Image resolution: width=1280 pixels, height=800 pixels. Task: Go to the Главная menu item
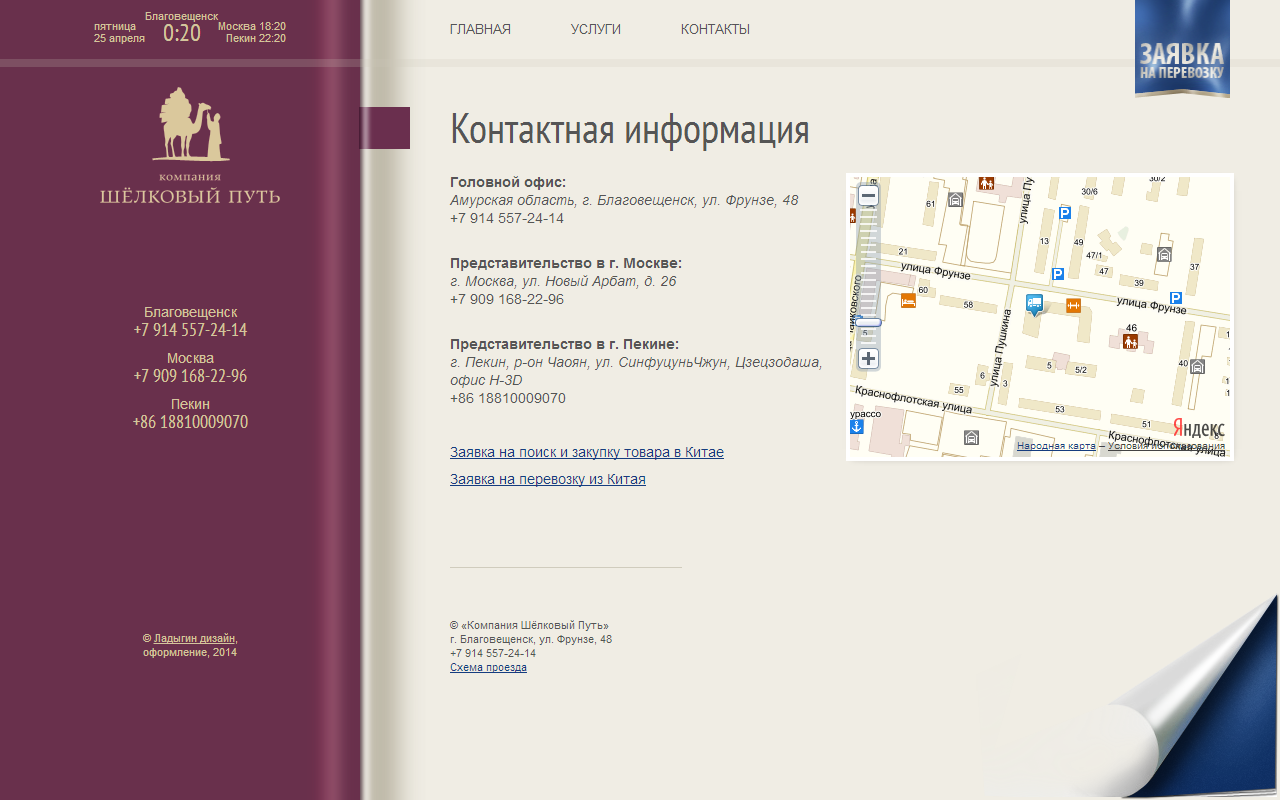[x=480, y=29]
